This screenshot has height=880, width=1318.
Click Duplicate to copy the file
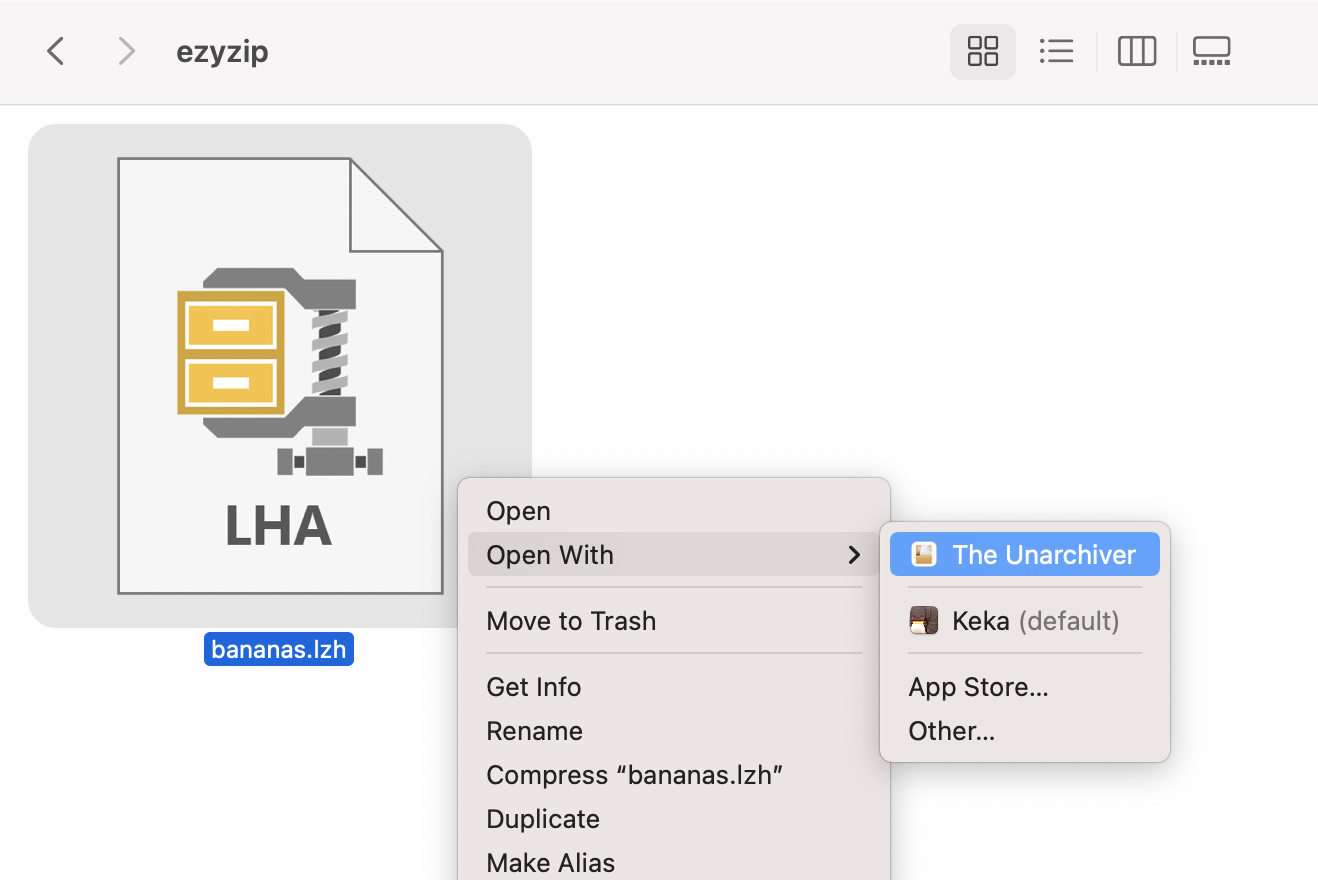[x=542, y=818]
